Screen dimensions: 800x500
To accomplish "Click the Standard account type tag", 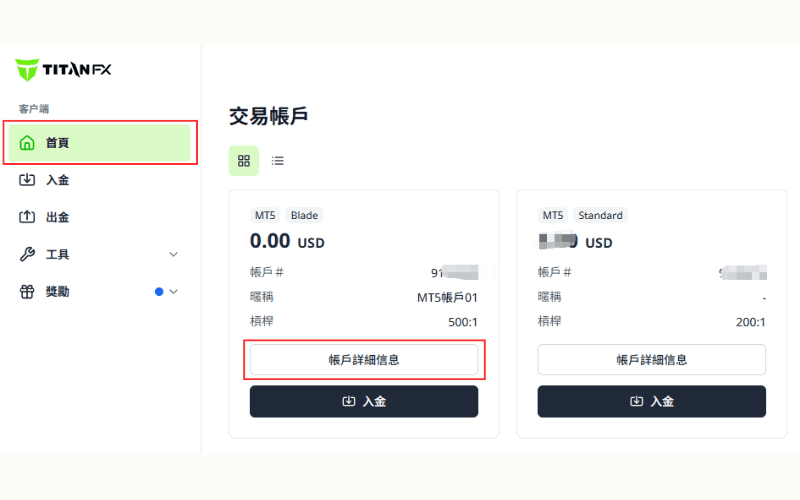I will (600, 215).
